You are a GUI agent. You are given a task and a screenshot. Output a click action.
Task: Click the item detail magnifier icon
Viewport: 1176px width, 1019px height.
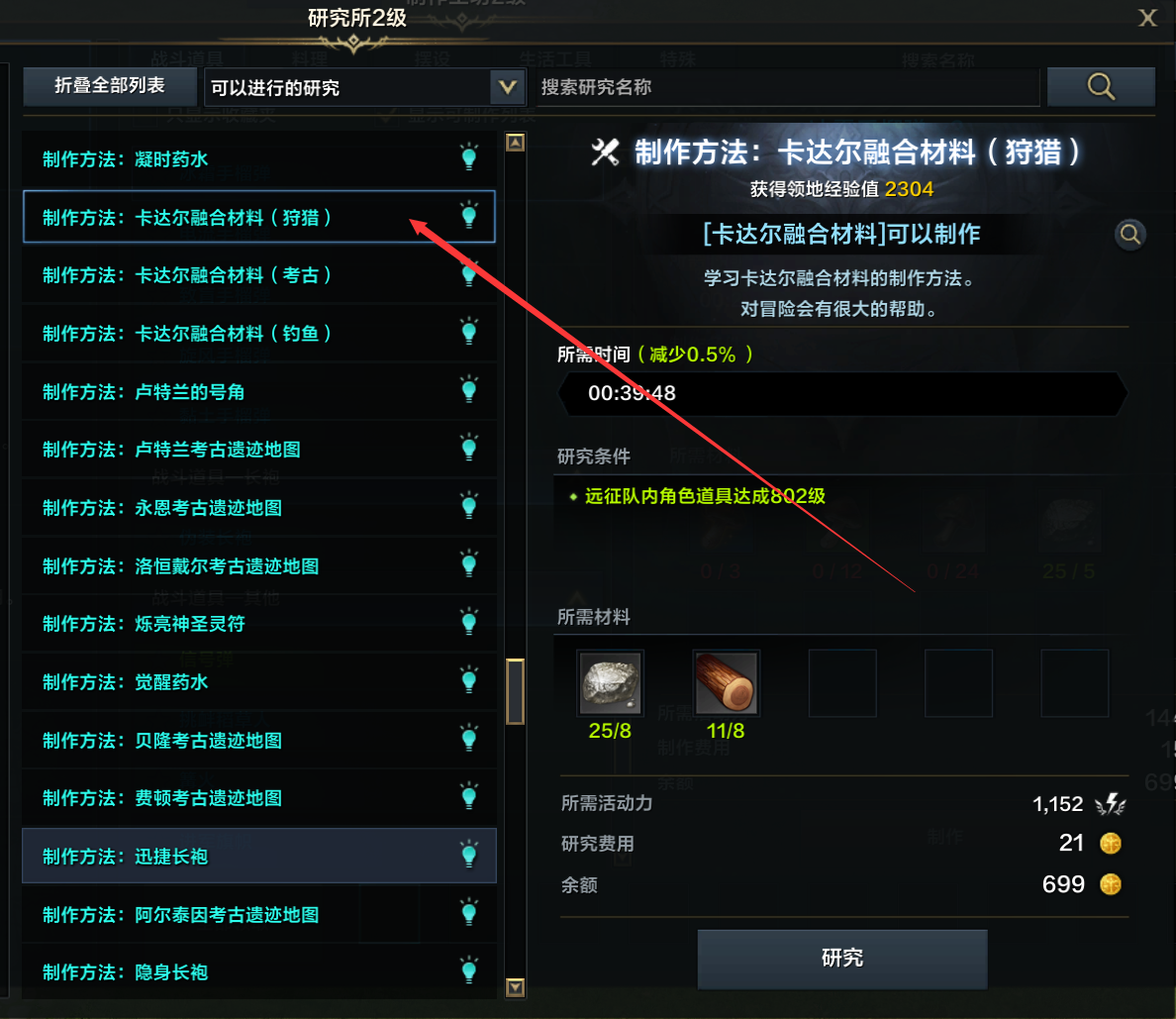1130,235
